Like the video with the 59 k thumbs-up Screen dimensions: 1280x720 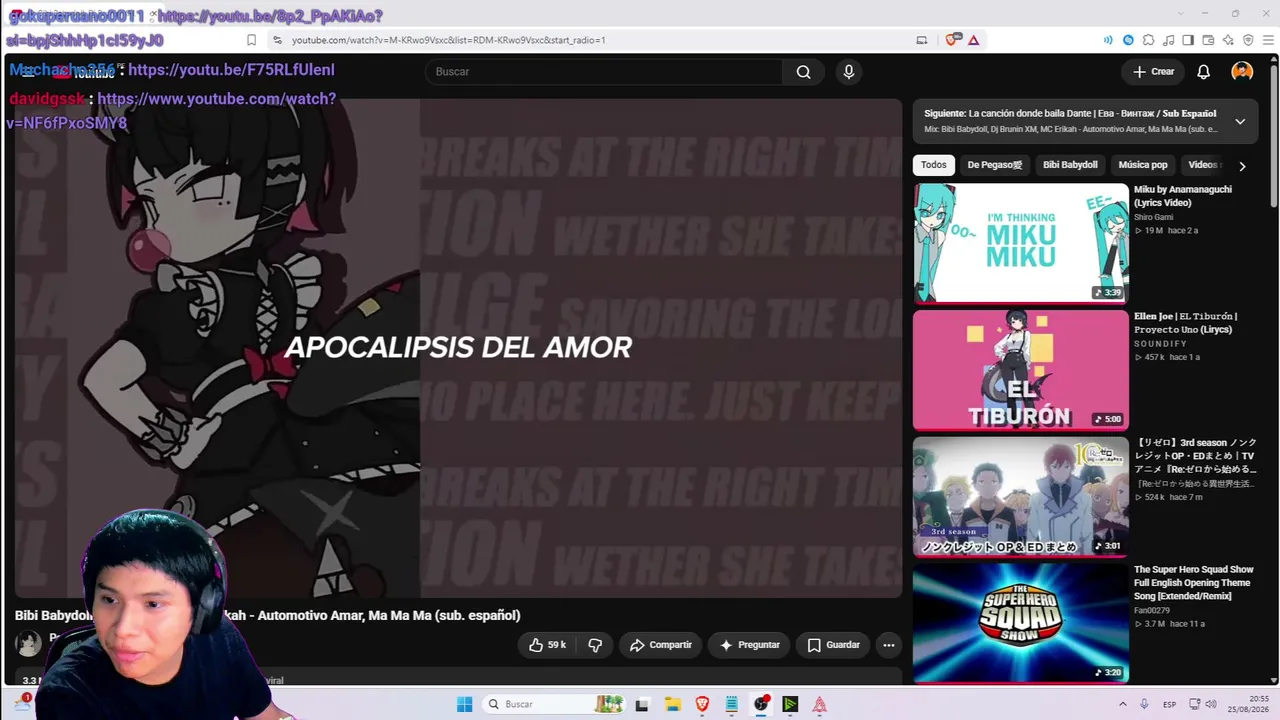pyautogui.click(x=547, y=645)
